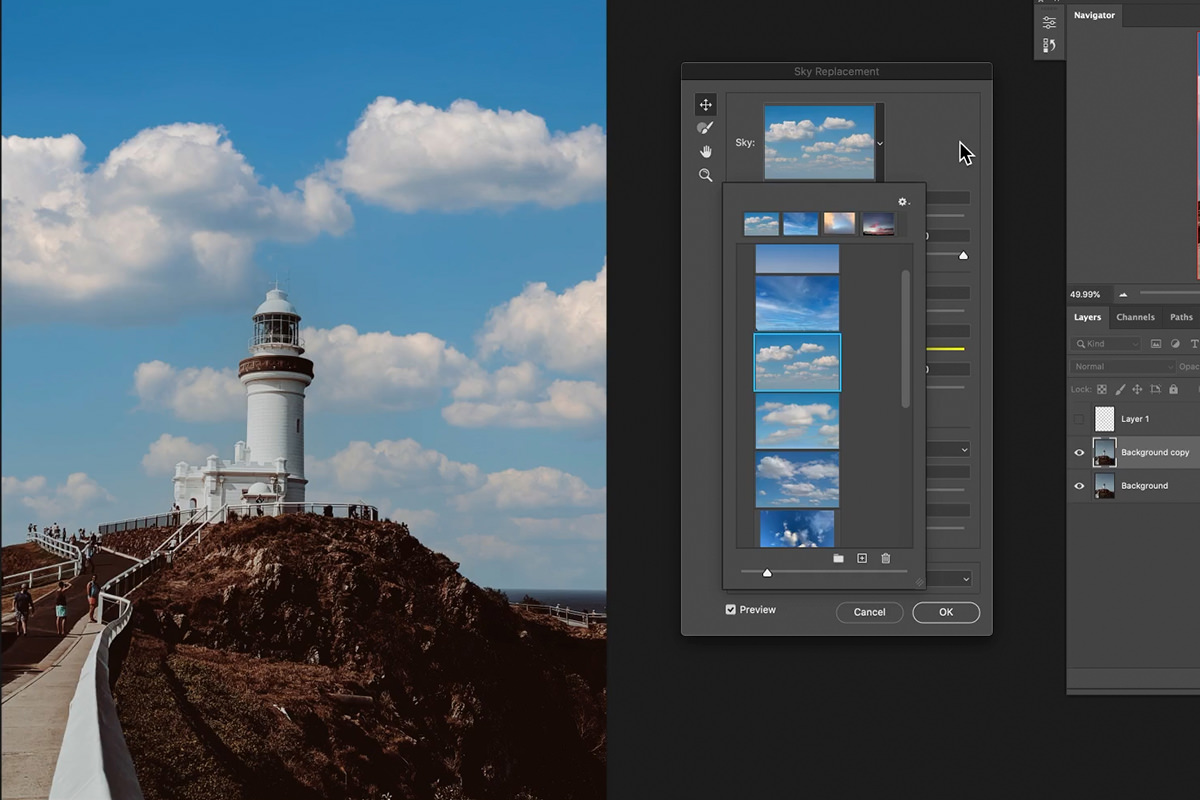Screen dimensions: 1200x800
Task: Select the Zoom tool in the dialog
Action: (705, 175)
